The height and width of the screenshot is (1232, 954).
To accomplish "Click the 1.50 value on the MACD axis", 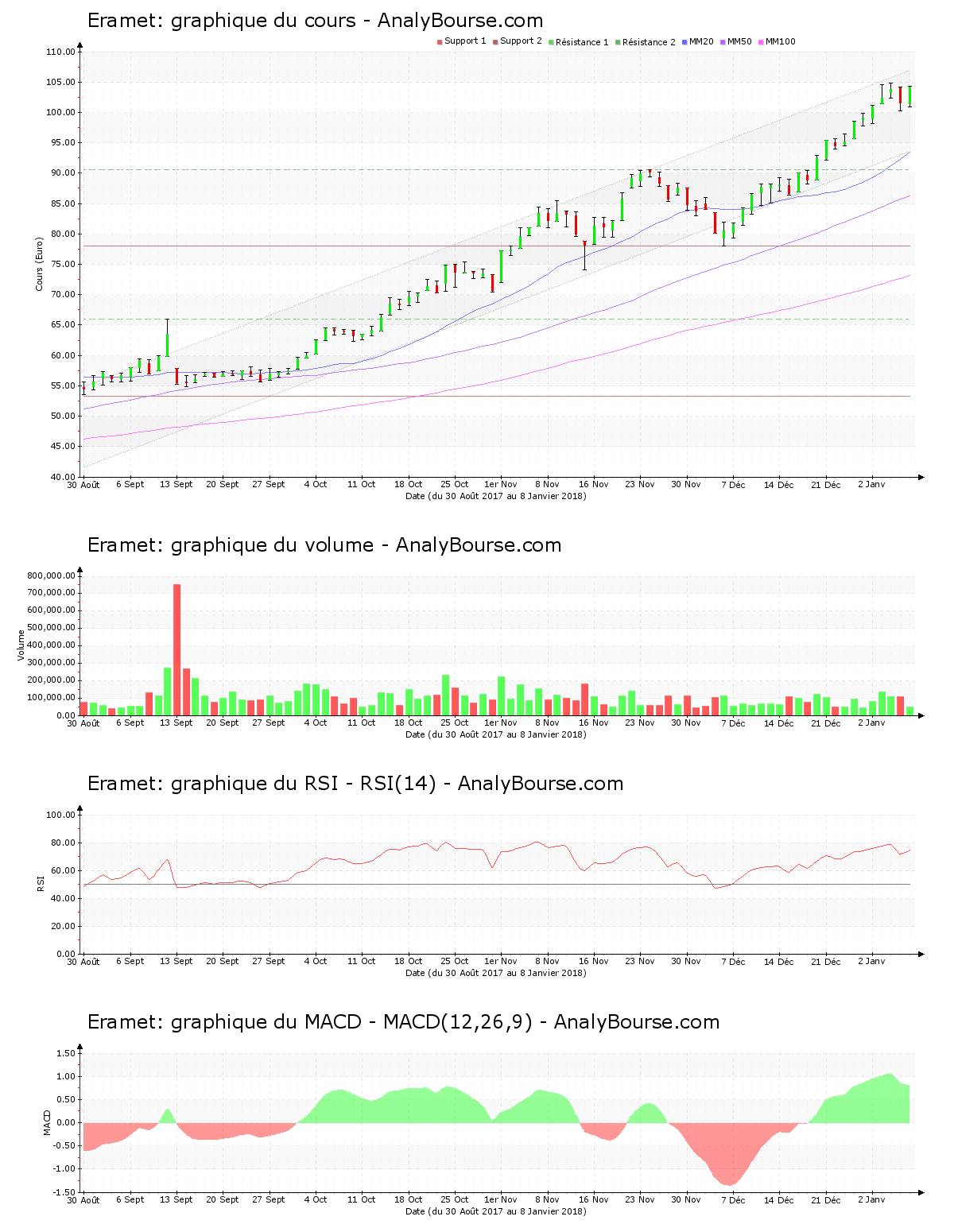I will coord(66,1053).
